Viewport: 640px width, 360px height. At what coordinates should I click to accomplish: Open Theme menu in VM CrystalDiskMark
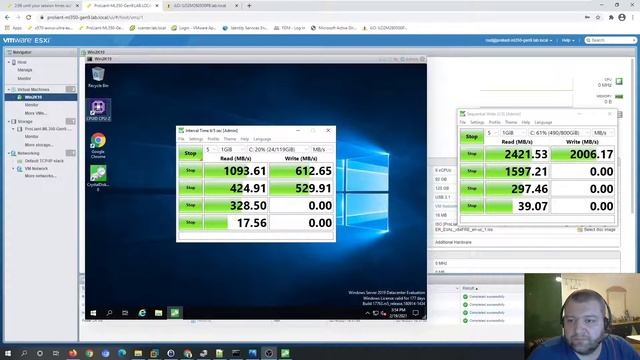[x=229, y=139]
